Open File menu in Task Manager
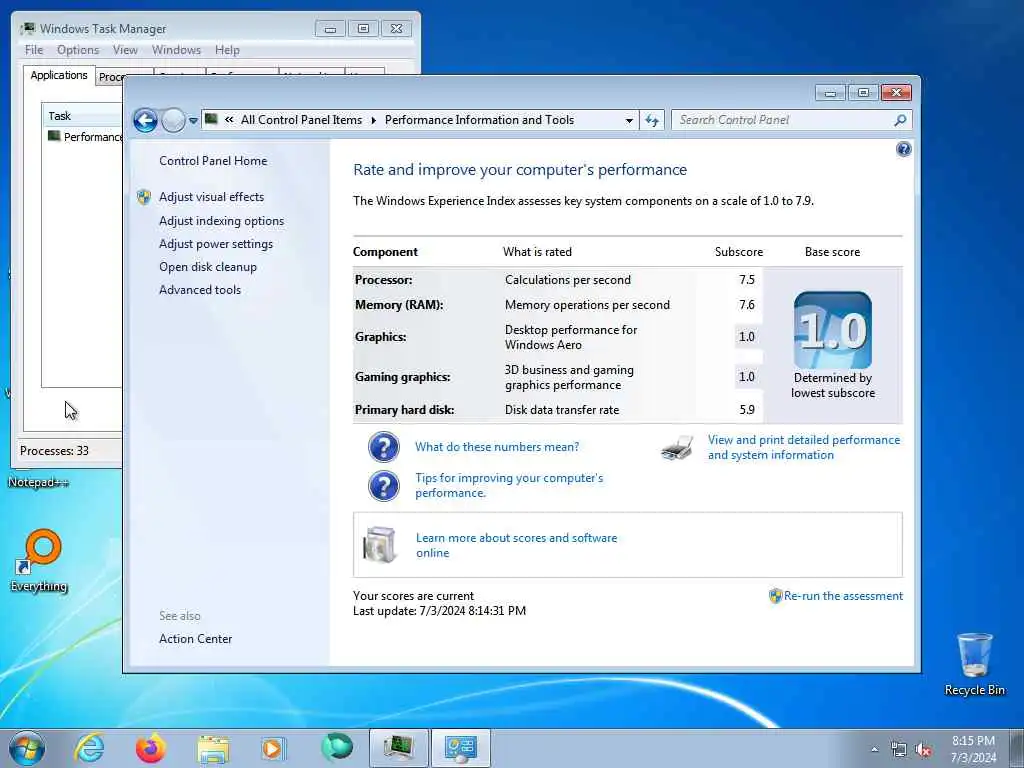The height and width of the screenshot is (768, 1024). pos(34,50)
